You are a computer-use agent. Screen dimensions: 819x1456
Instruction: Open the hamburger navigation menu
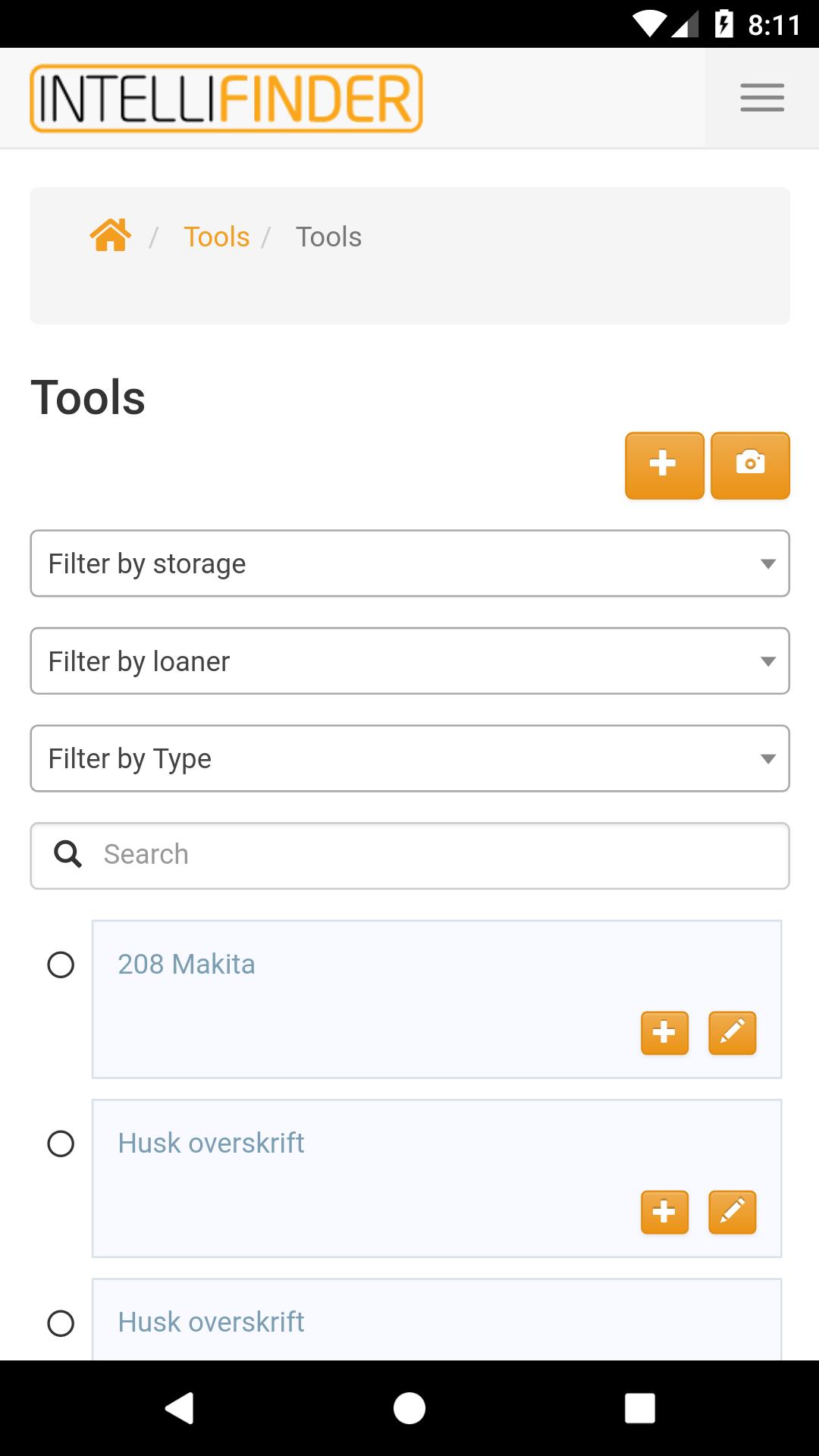click(762, 98)
